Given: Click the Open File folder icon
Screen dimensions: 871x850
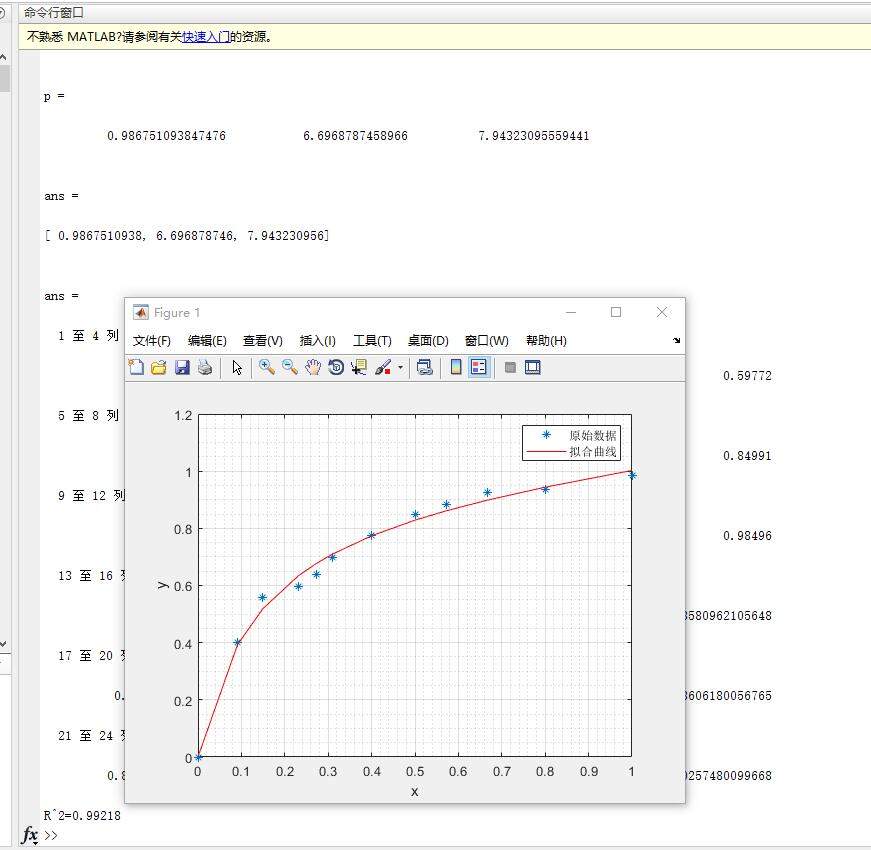Looking at the screenshot, I should 158,368.
